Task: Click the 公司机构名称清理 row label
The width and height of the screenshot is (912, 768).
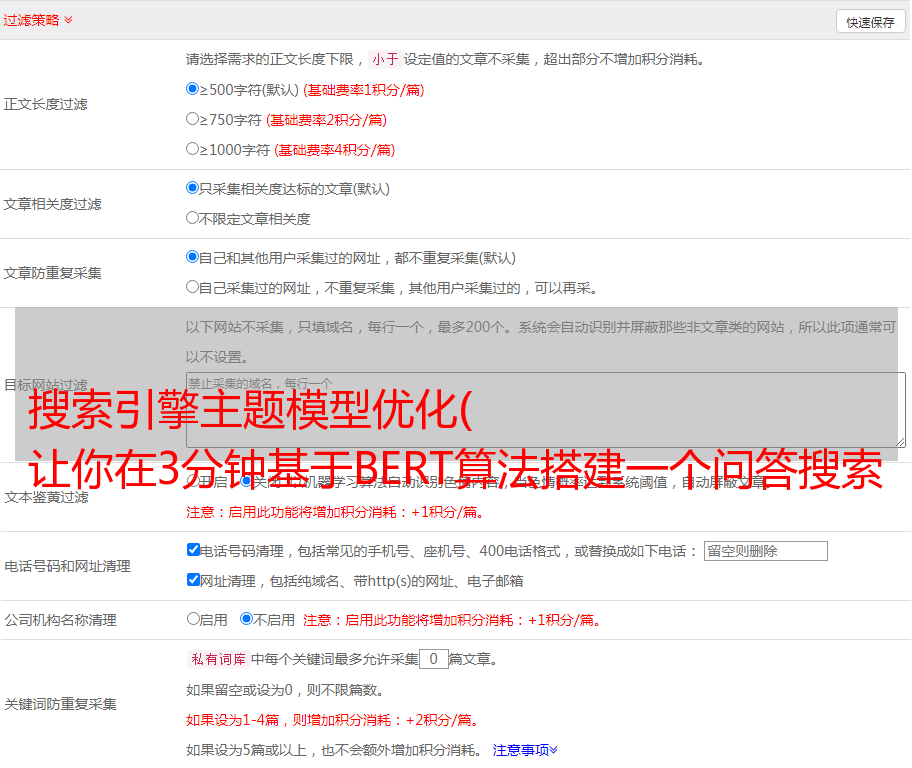Action: (x=60, y=620)
